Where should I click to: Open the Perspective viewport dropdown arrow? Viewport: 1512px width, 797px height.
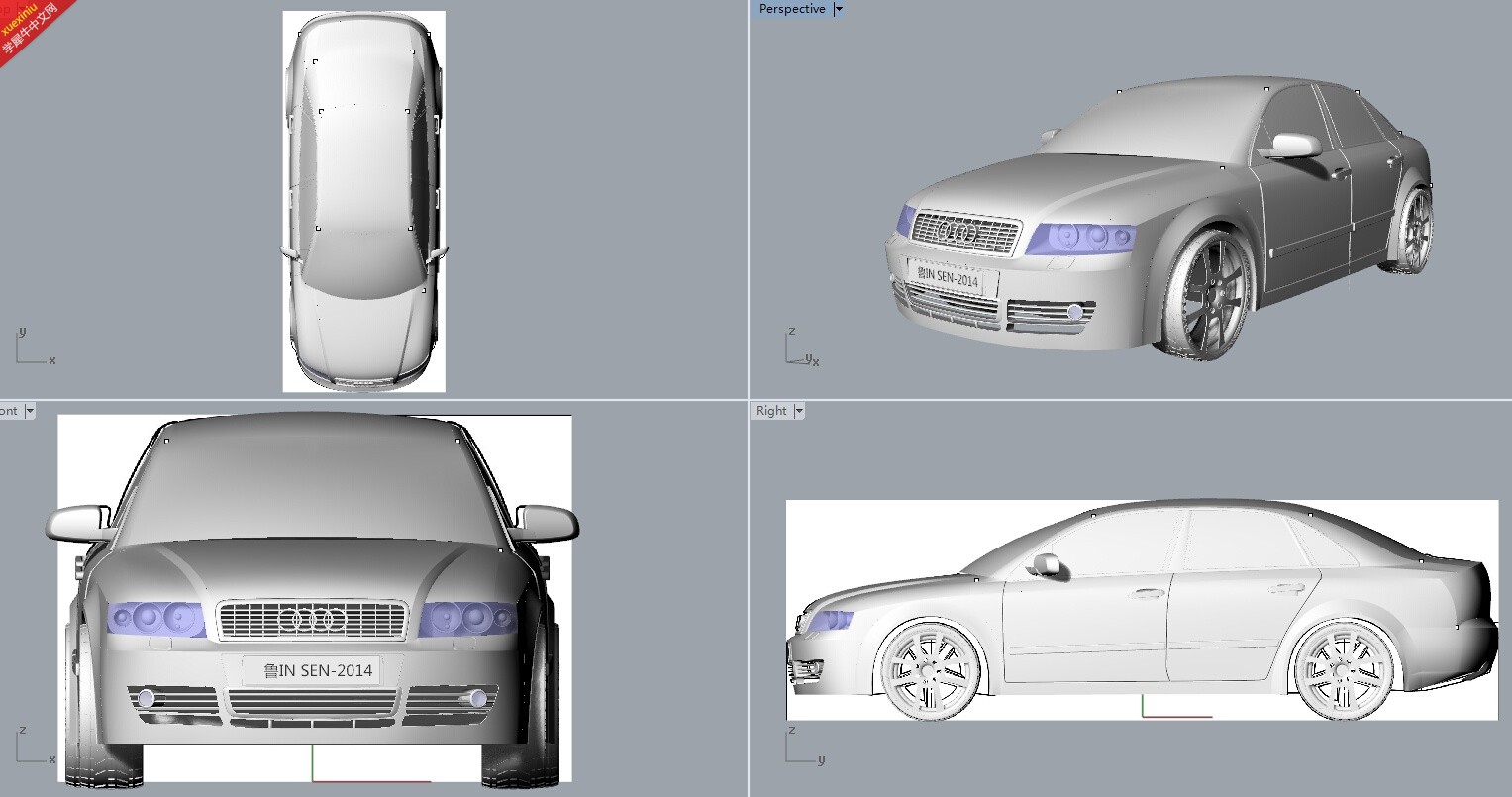pyautogui.click(x=839, y=9)
